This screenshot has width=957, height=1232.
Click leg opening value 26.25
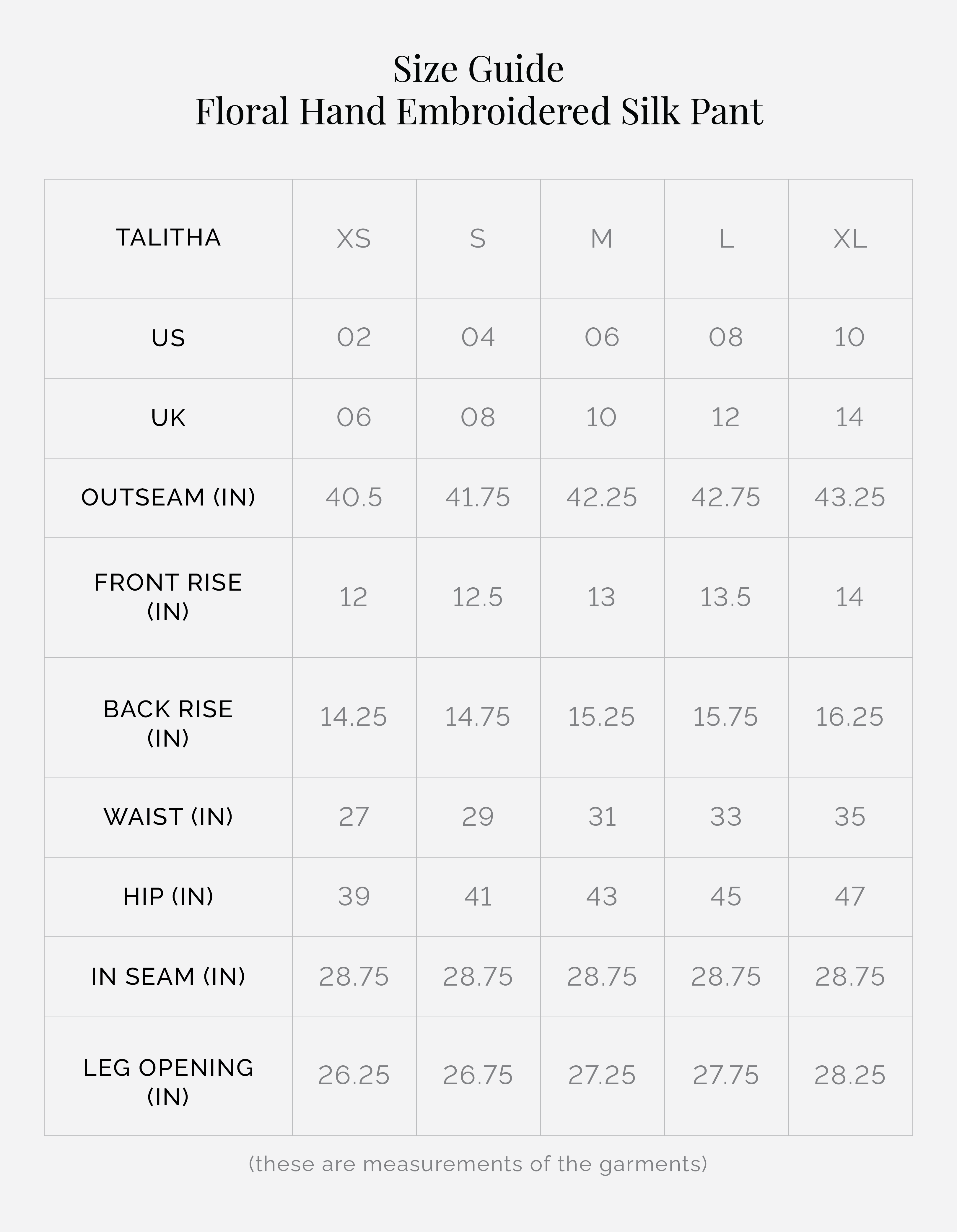[x=354, y=1075]
